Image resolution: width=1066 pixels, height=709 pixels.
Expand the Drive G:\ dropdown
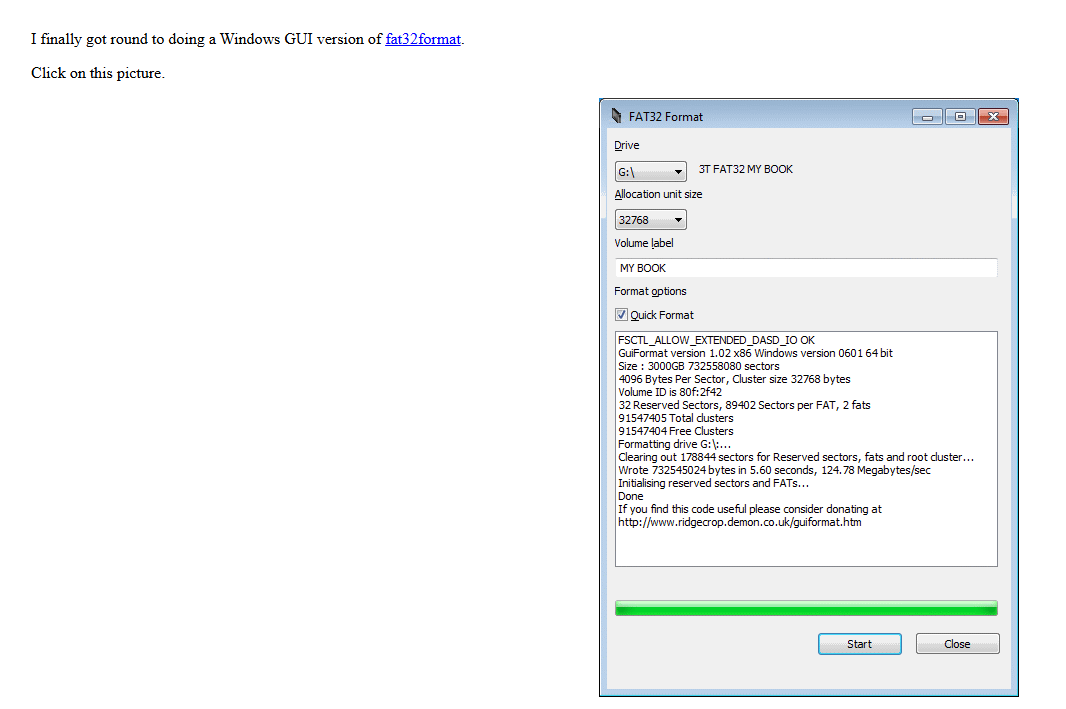click(650, 172)
